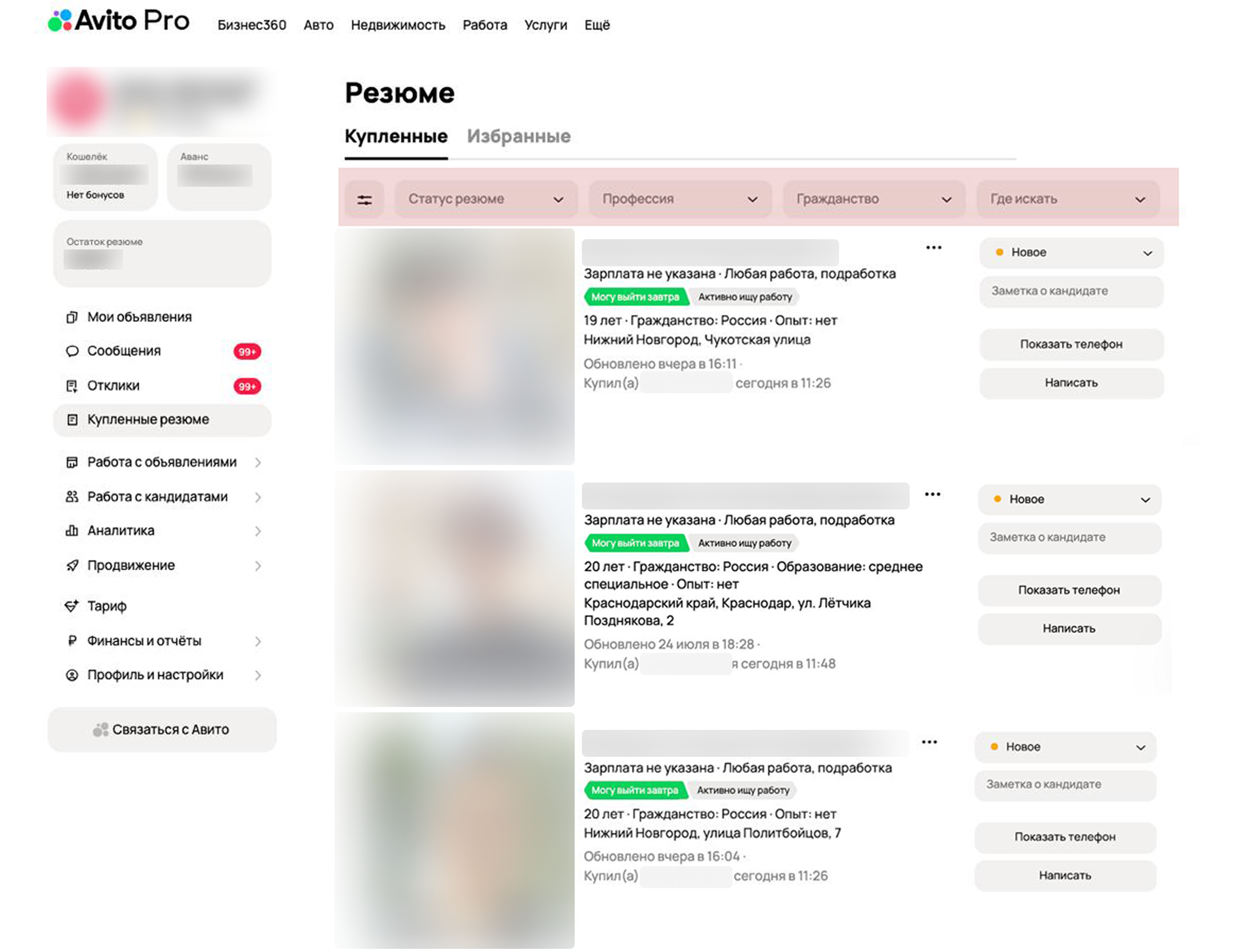
Task: Open Недвижимость in the top menu
Action: click(398, 26)
